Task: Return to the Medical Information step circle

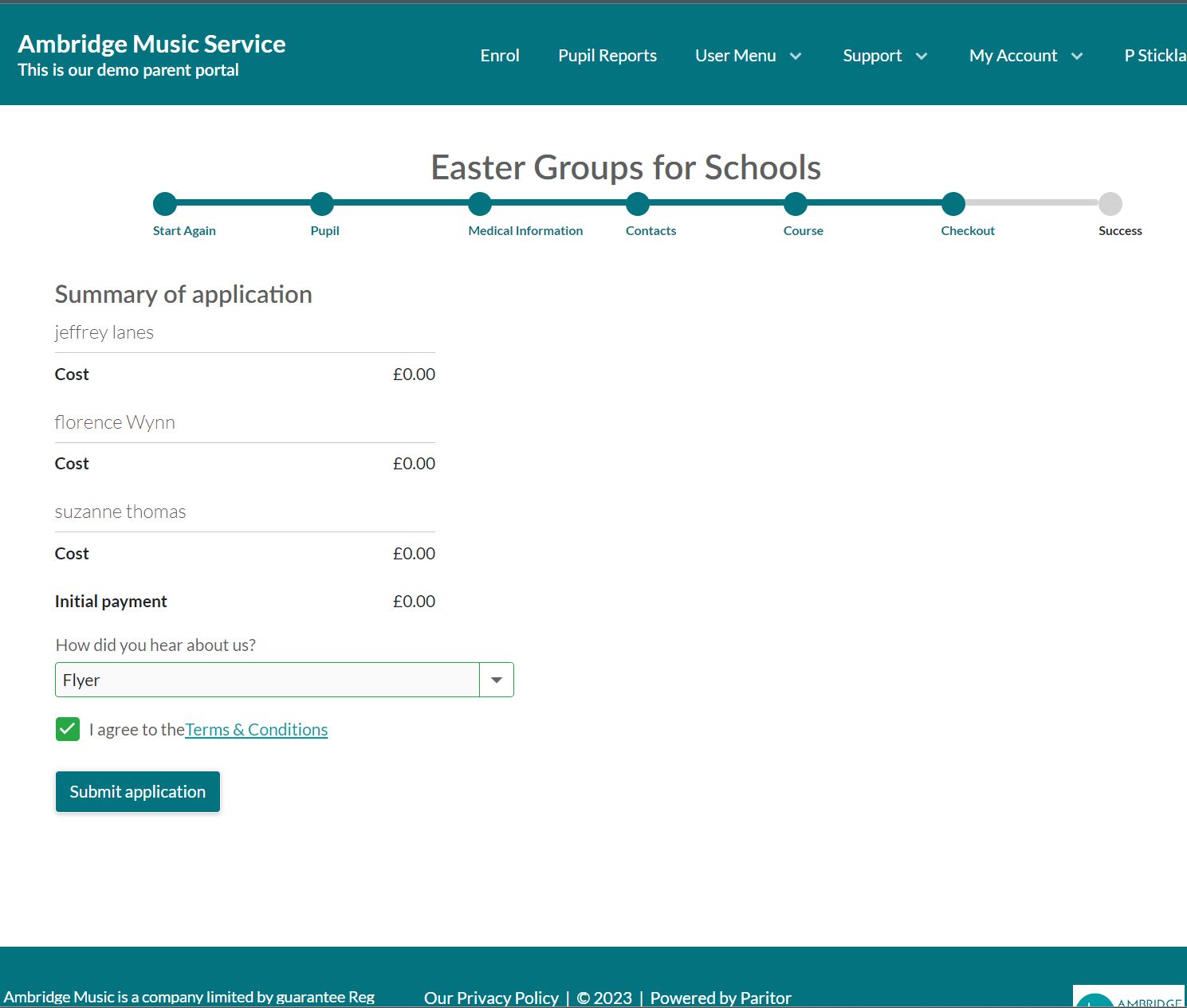Action: pyautogui.click(x=480, y=204)
